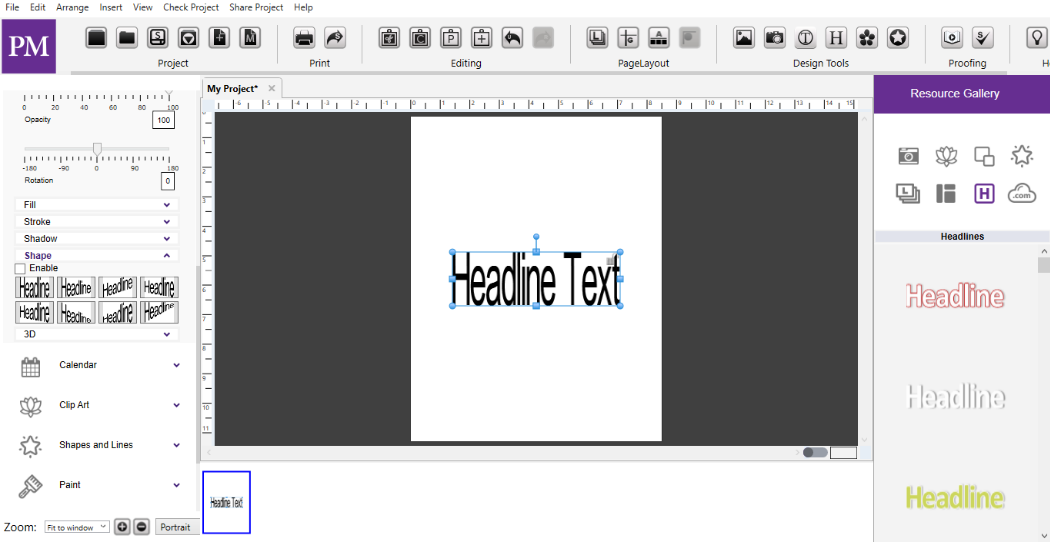
Task: Open the Arrange menu
Action: [72, 7]
